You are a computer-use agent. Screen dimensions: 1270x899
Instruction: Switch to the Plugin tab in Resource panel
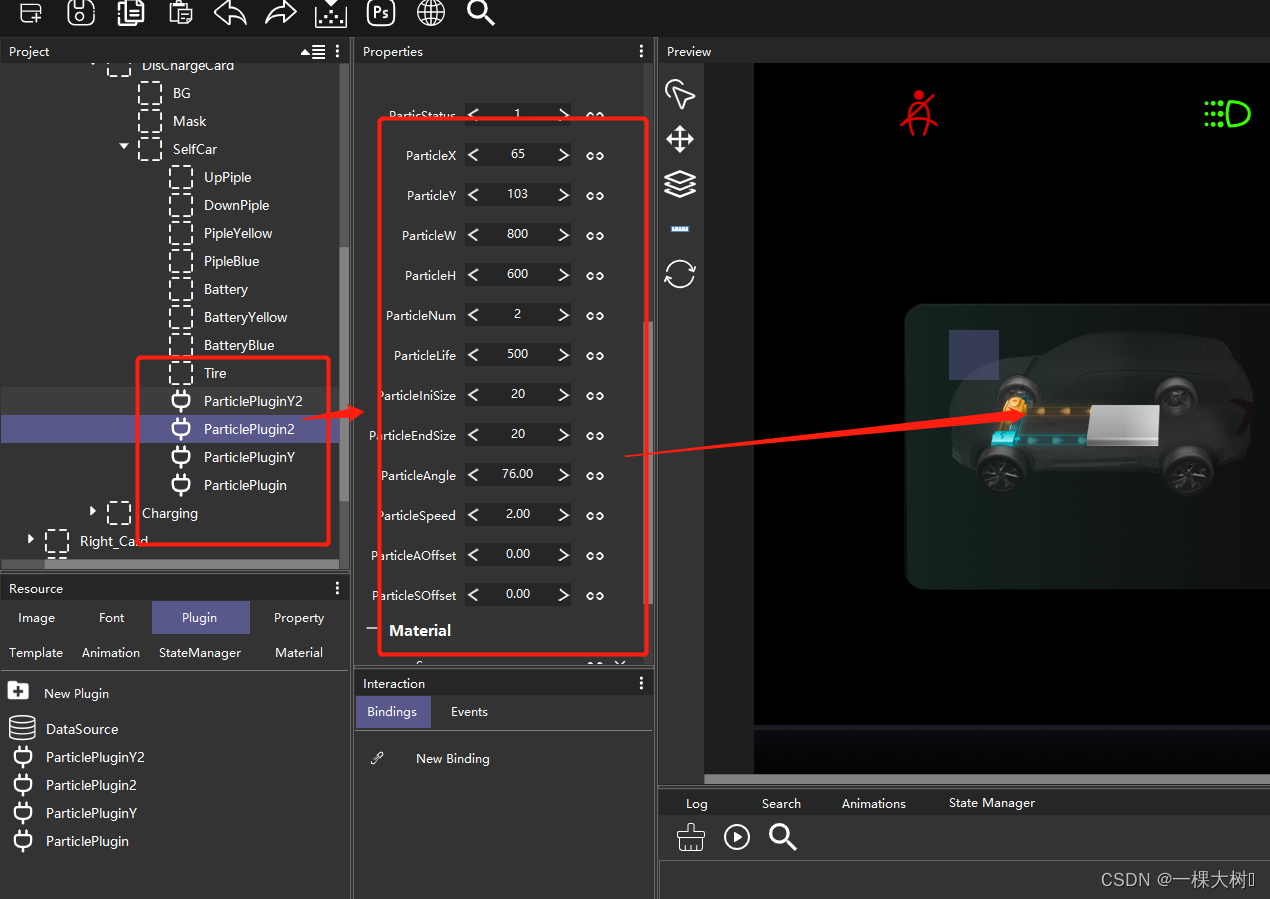click(x=200, y=617)
